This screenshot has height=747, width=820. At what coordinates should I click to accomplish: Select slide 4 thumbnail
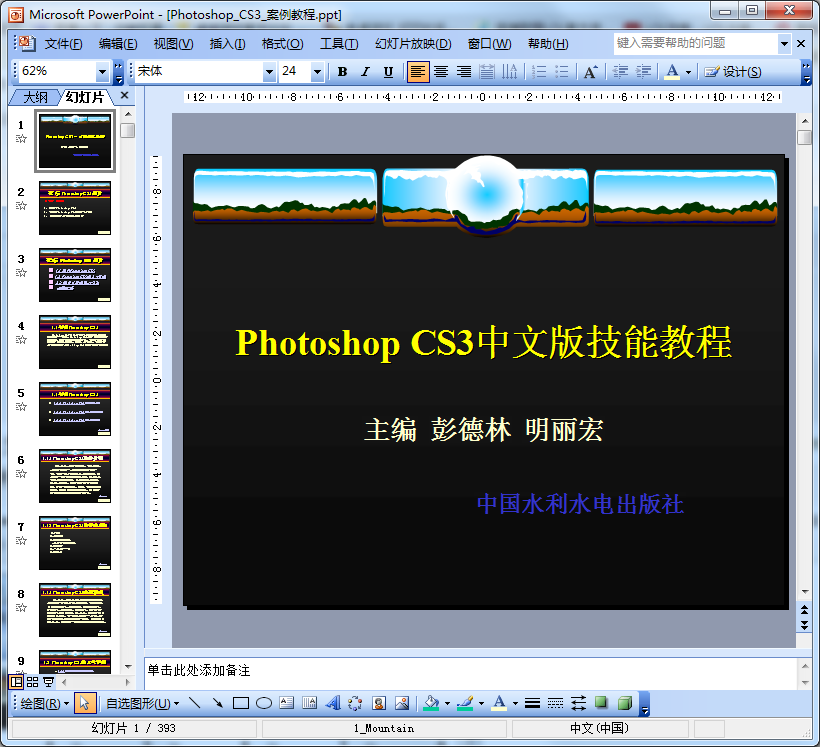75,342
